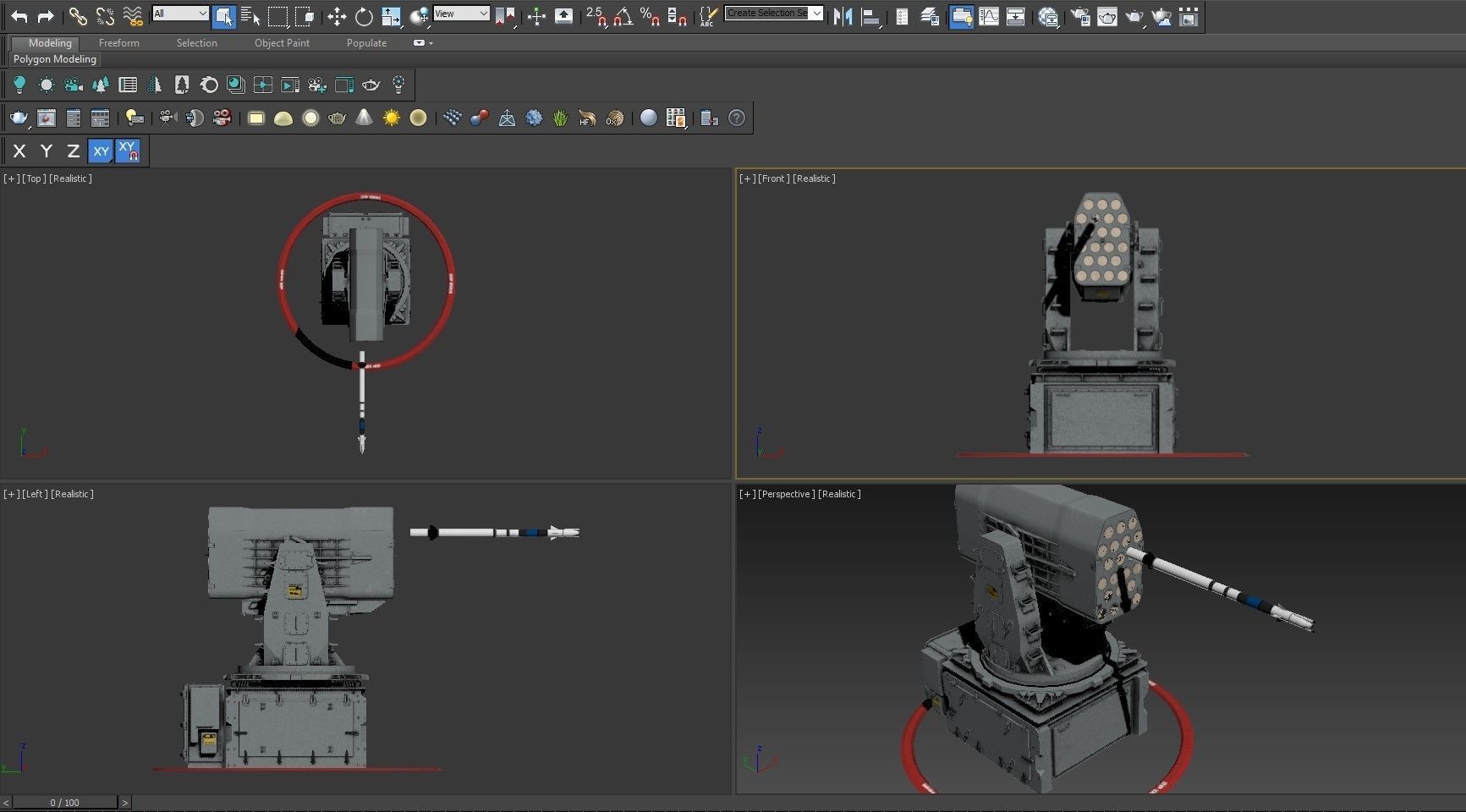The image size is (1466, 812).
Task: Click the Use Pivot Point Center icon
Action: [505, 16]
